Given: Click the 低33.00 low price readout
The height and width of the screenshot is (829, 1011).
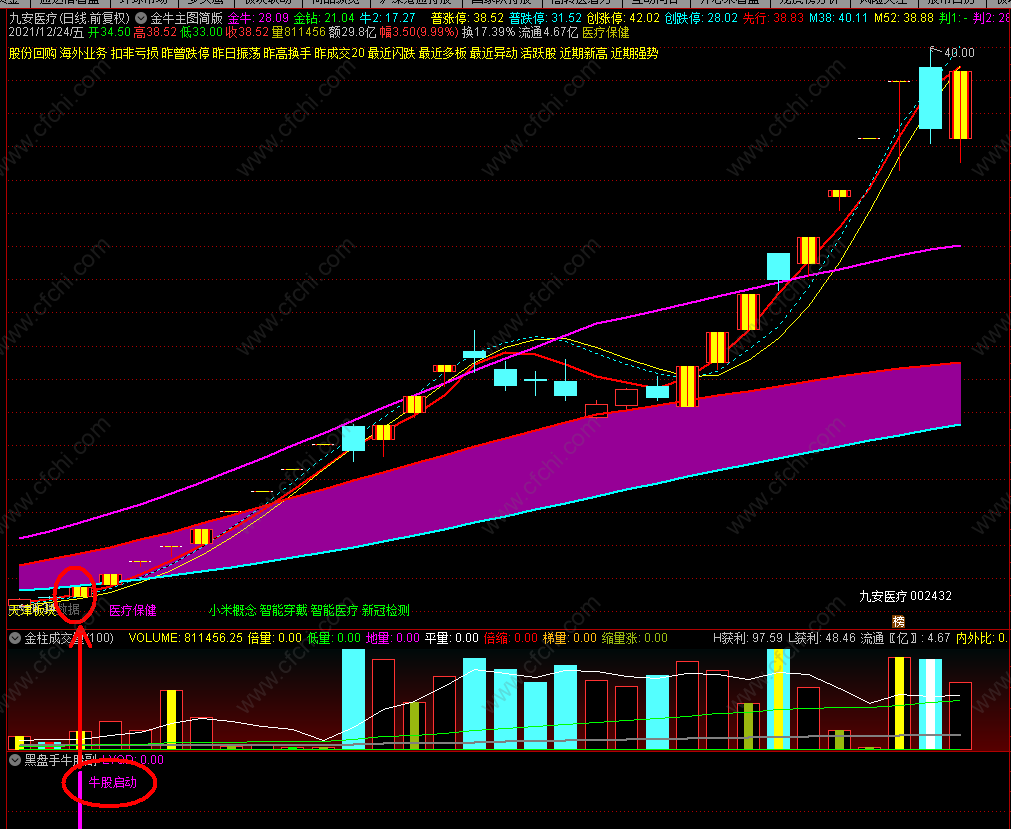Looking at the screenshot, I should [201, 32].
